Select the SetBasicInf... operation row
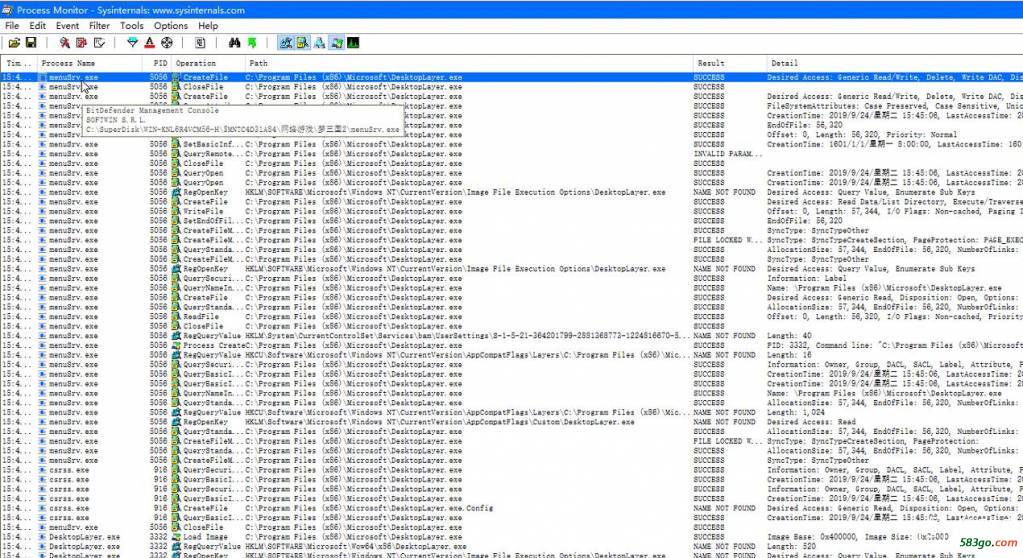Image resolution: width=1023 pixels, height=558 pixels. click(512, 144)
